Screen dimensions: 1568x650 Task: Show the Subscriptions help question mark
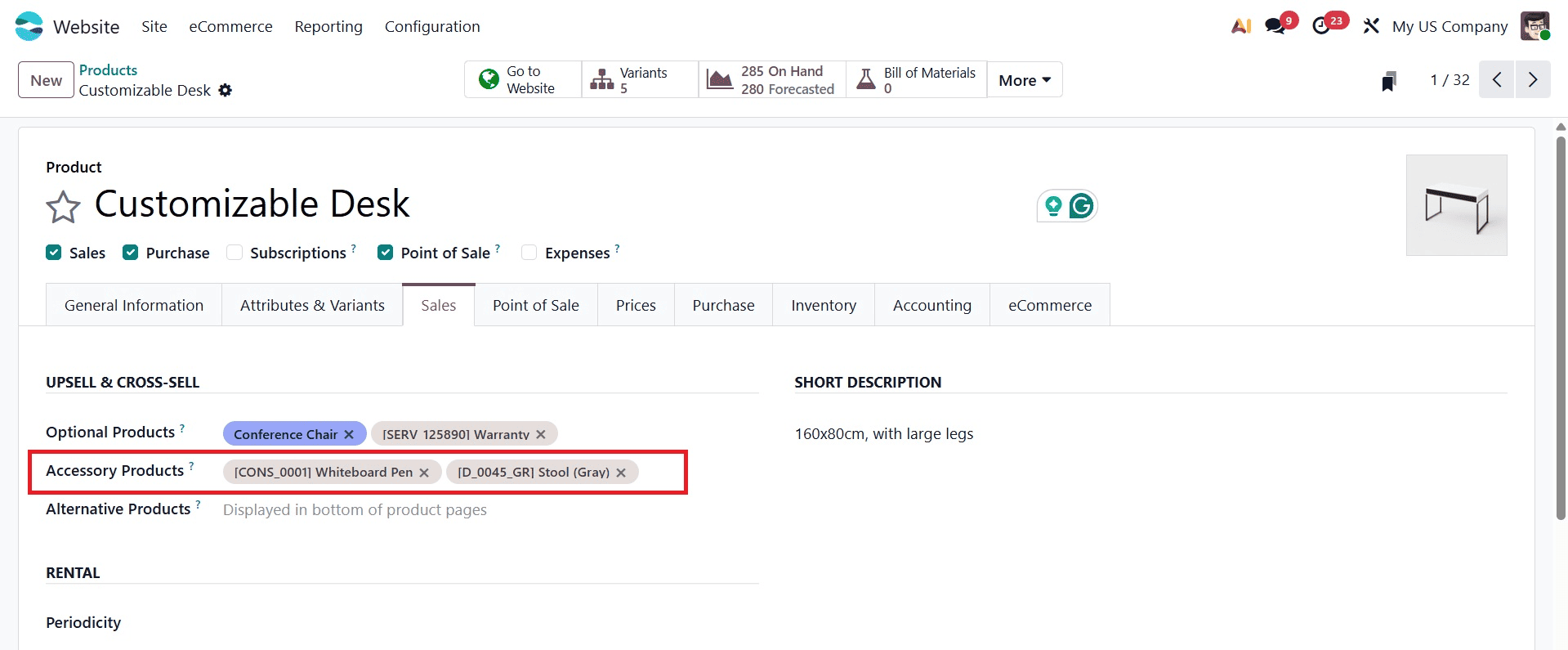tap(354, 248)
